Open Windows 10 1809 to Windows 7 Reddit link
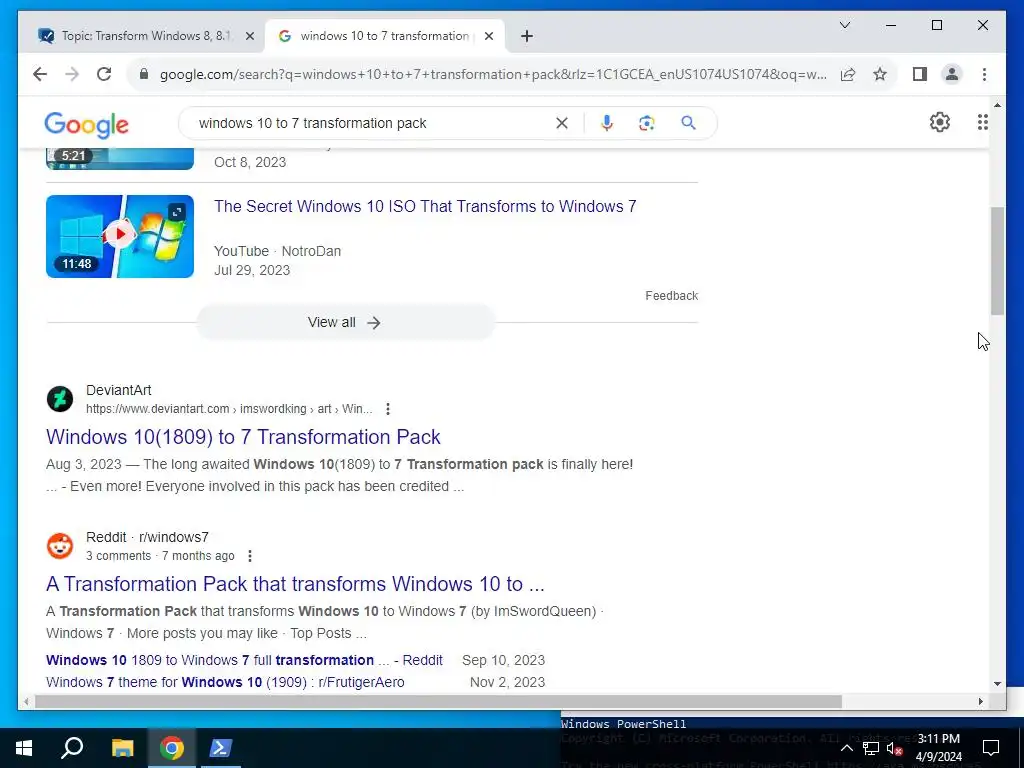Image resolution: width=1024 pixels, height=768 pixels. (244, 660)
